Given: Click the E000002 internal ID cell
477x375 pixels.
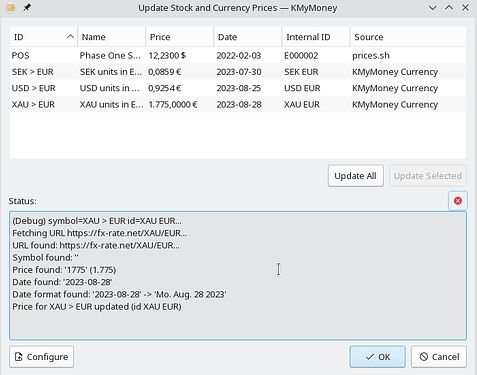Looking at the screenshot, I should pyautogui.click(x=316, y=55).
